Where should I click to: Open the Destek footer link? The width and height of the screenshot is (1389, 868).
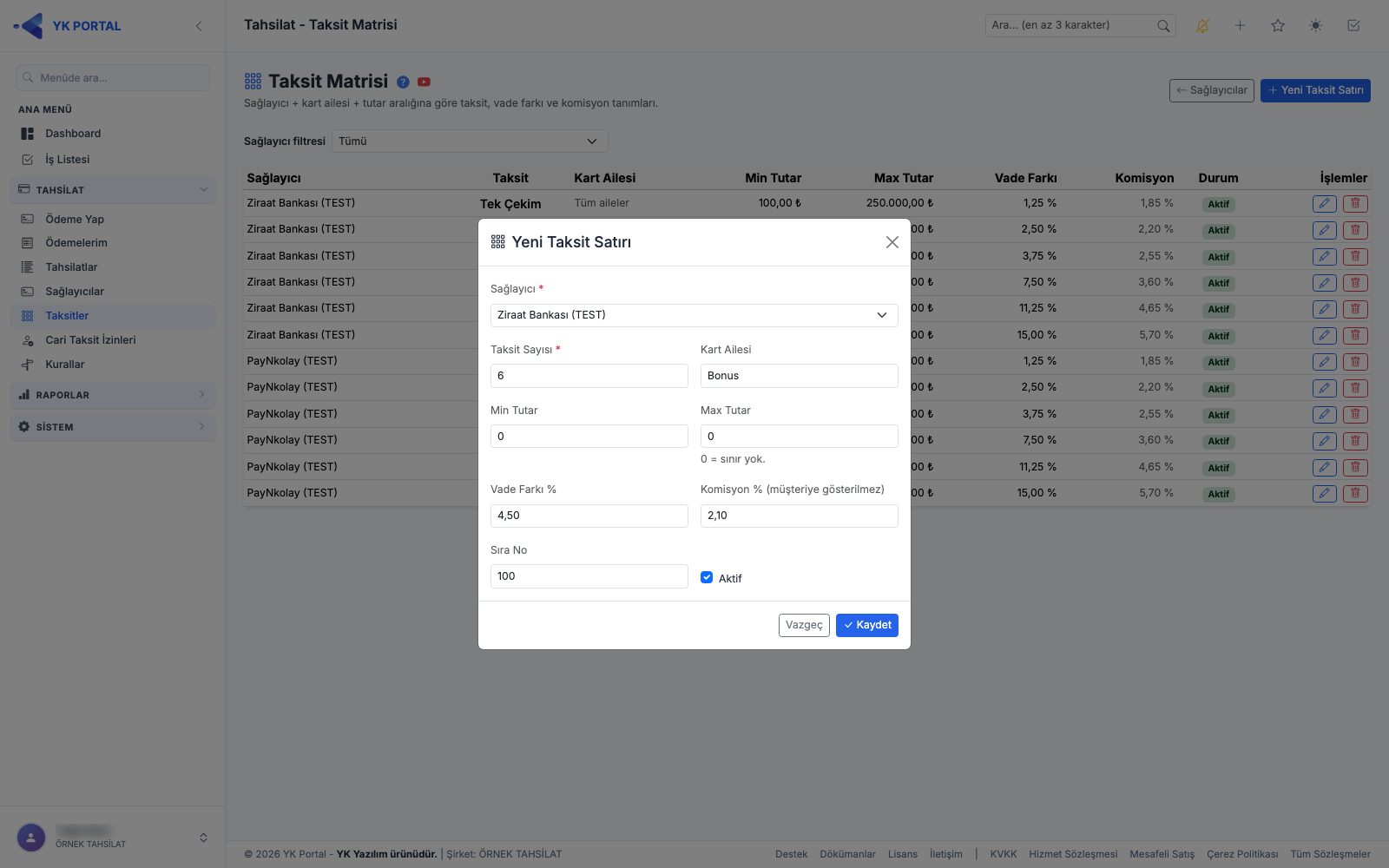pyautogui.click(x=791, y=854)
